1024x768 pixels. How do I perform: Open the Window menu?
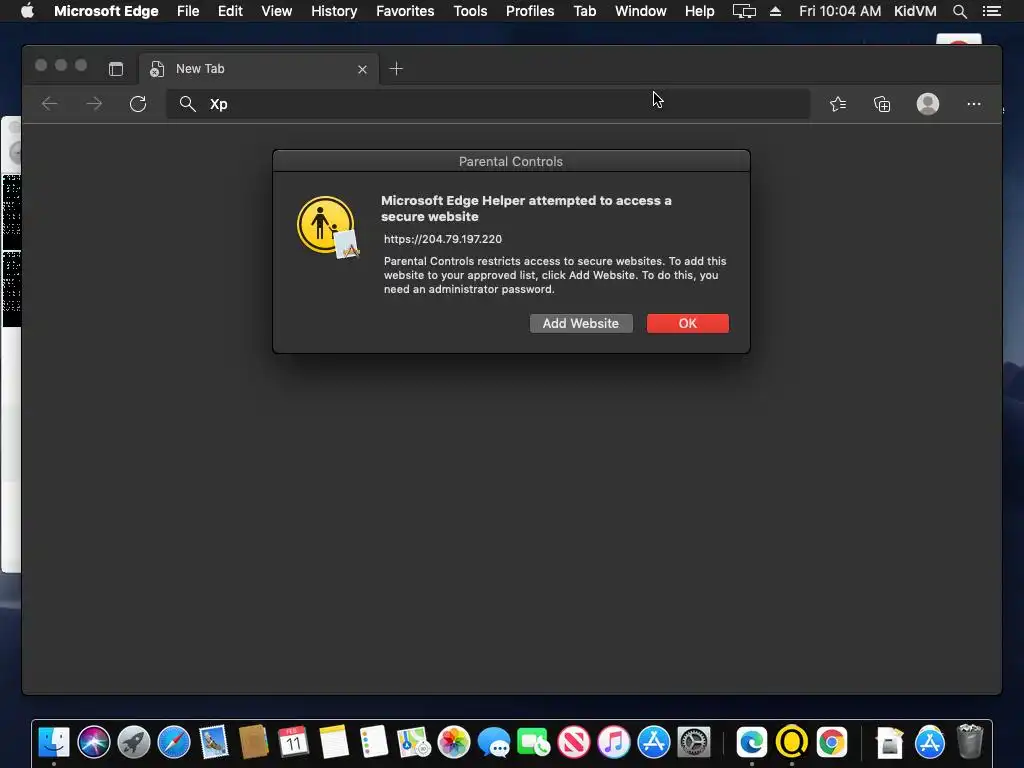coord(641,11)
